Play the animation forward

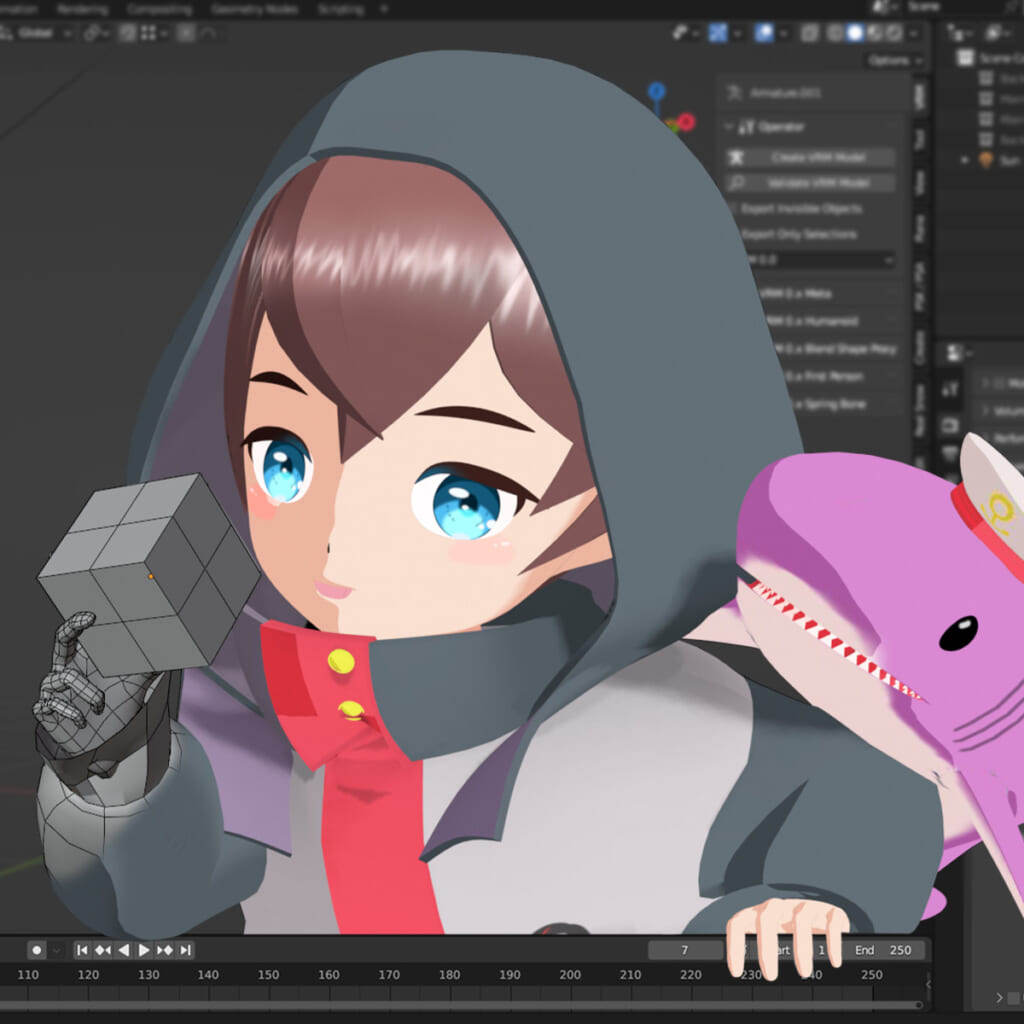pyautogui.click(x=144, y=950)
